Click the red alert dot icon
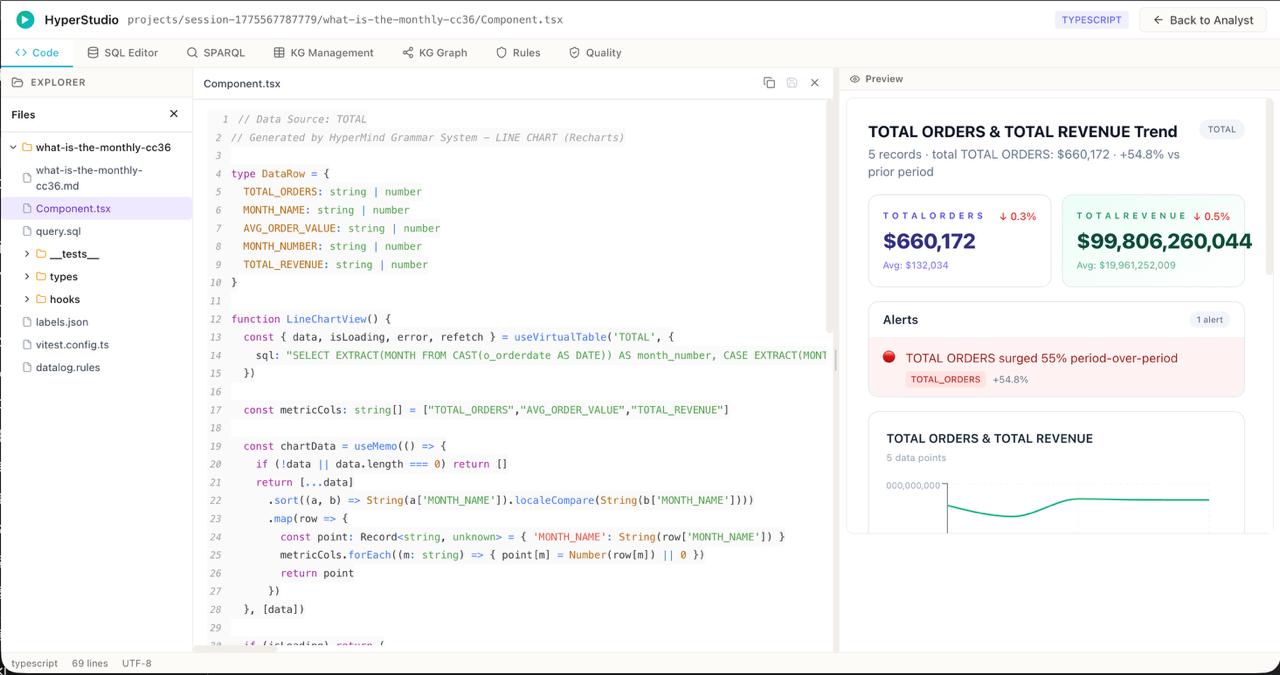The image size is (1280, 675). (889, 357)
